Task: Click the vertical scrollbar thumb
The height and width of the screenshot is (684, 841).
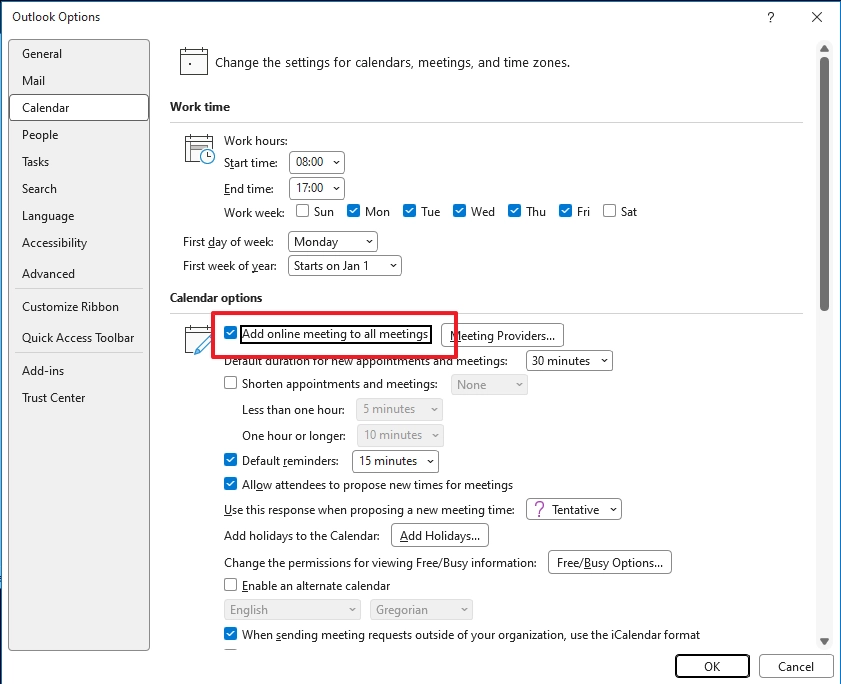Action: pyautogui.click(x=824, y=182)
